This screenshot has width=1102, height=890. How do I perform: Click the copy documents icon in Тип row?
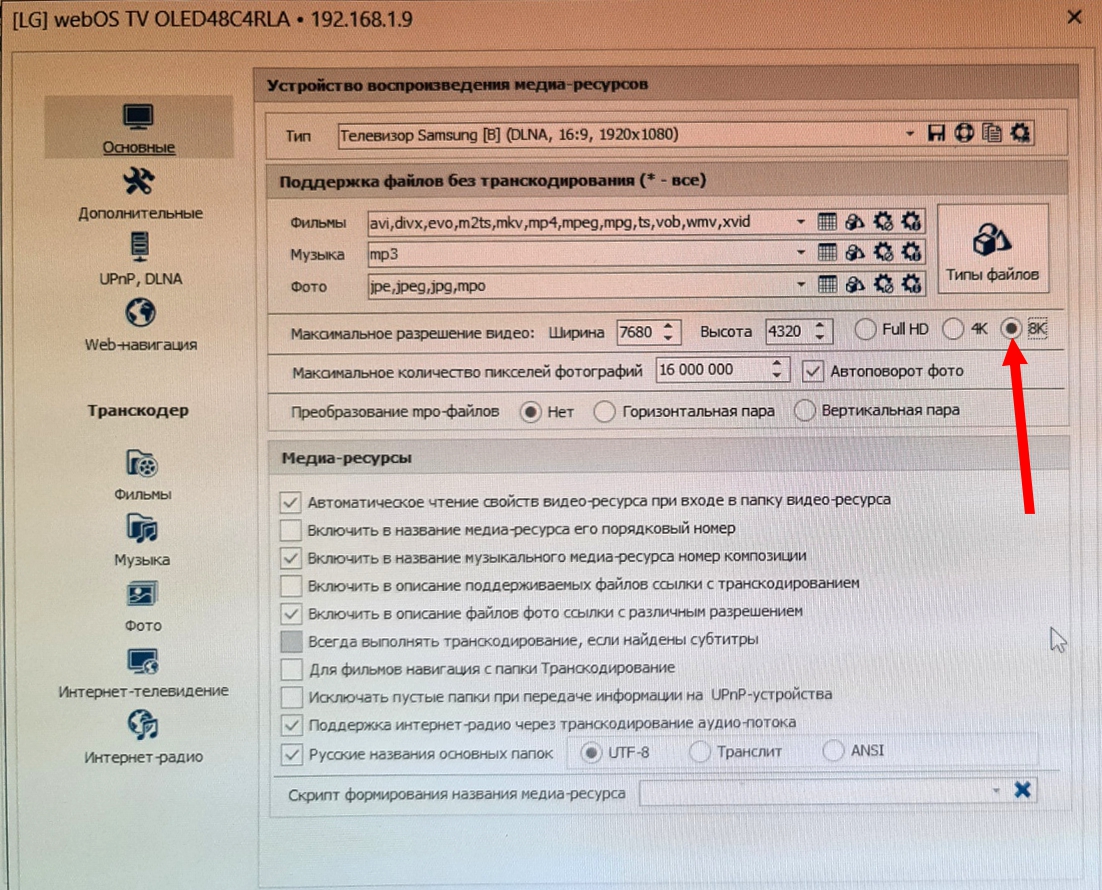click(x=992, y=133)
